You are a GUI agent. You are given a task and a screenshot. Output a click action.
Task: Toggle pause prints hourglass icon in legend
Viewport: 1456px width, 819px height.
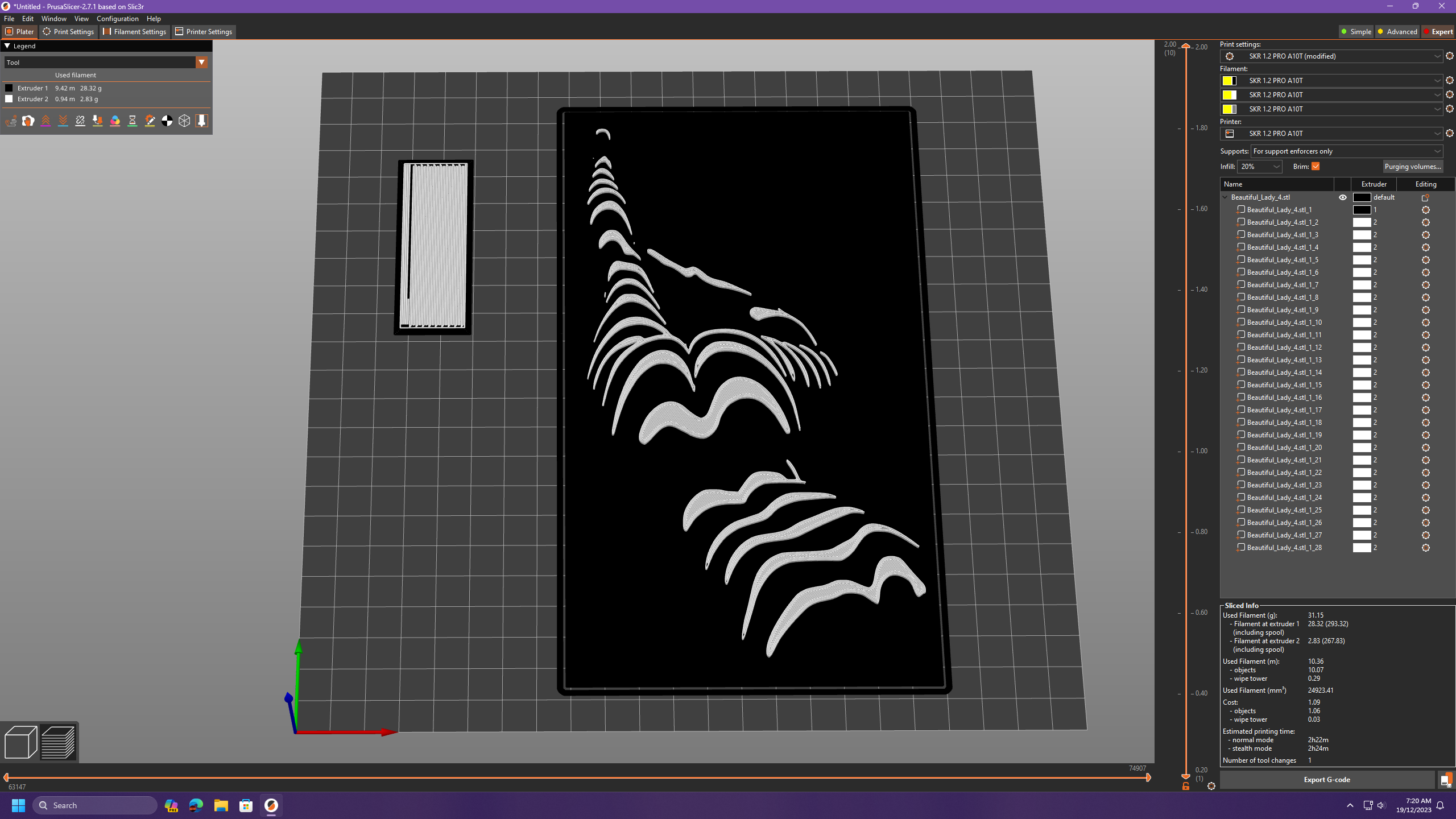pos(132,121)
